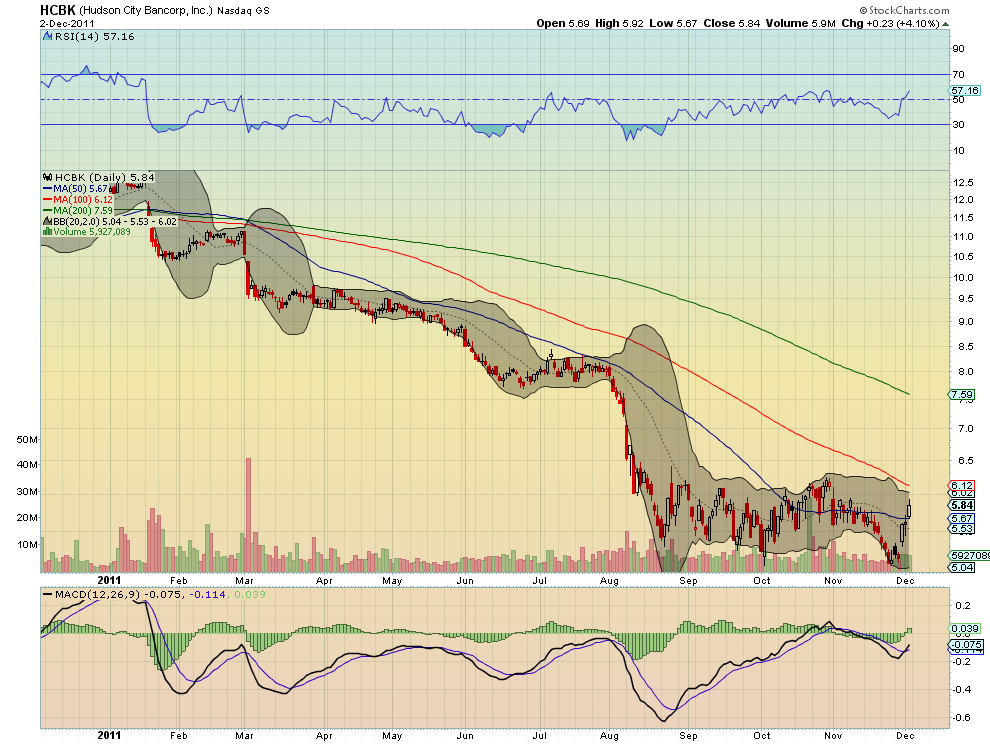The width and height of the screenshot is (990, 744).
Task: Click the Sep label under MACD panel
Action: coord(688,736)
